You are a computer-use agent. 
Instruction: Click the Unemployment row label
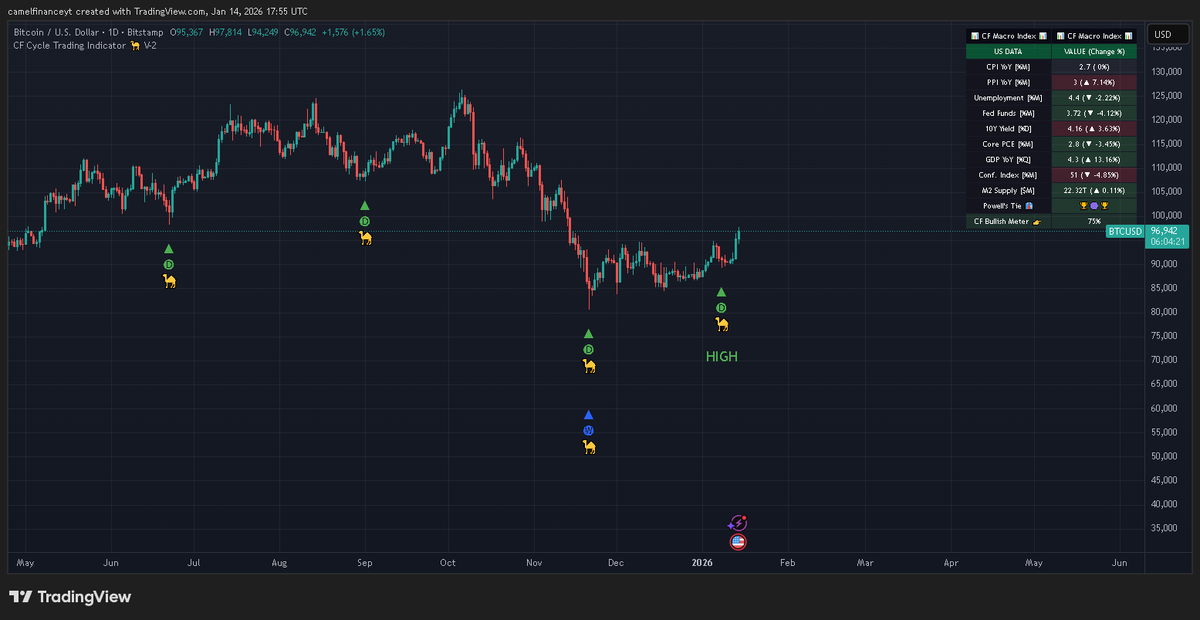[1008, 98]
